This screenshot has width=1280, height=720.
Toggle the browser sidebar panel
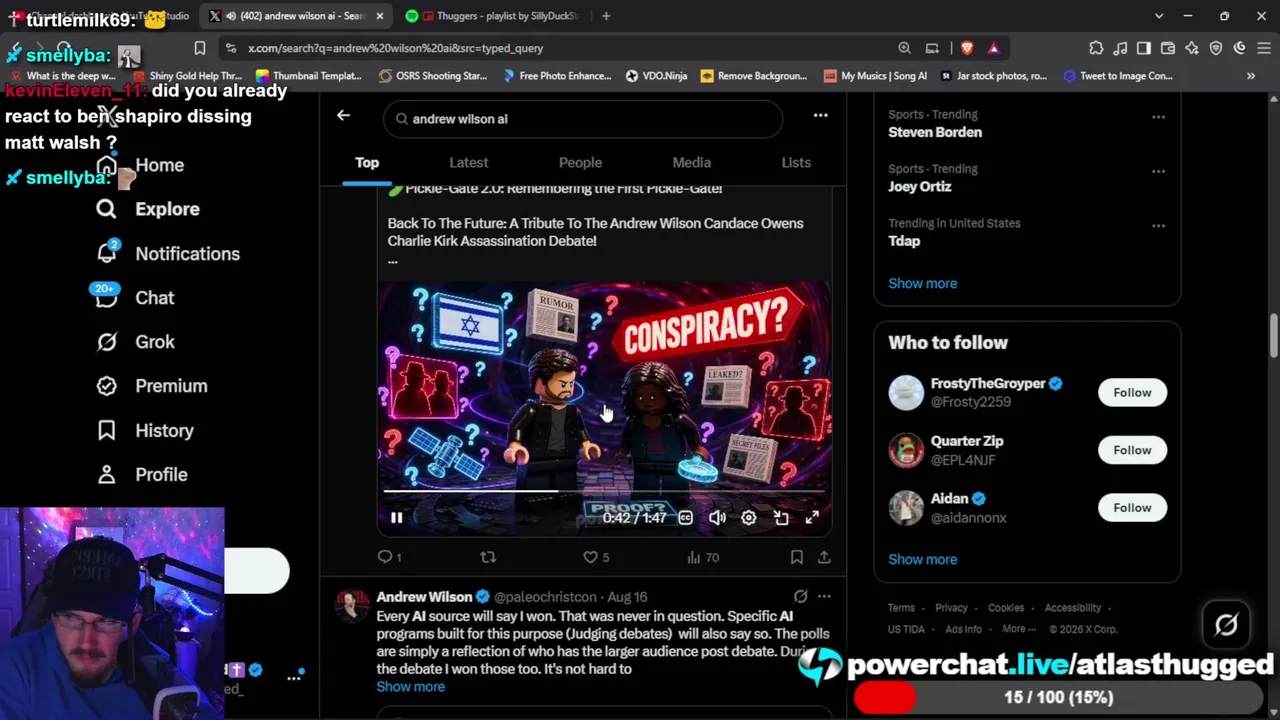1144,48
